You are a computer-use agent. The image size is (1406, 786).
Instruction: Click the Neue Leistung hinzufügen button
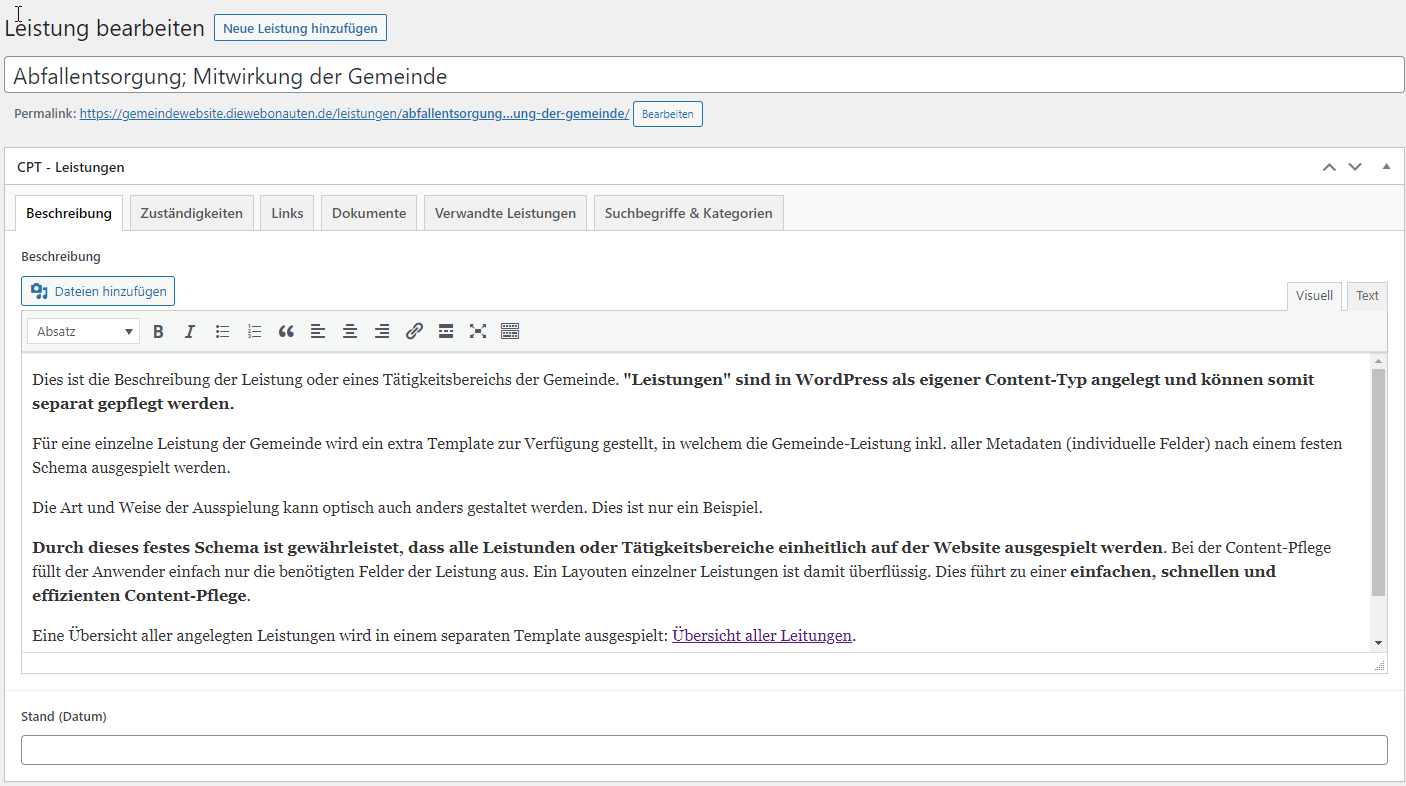[300, 28]
